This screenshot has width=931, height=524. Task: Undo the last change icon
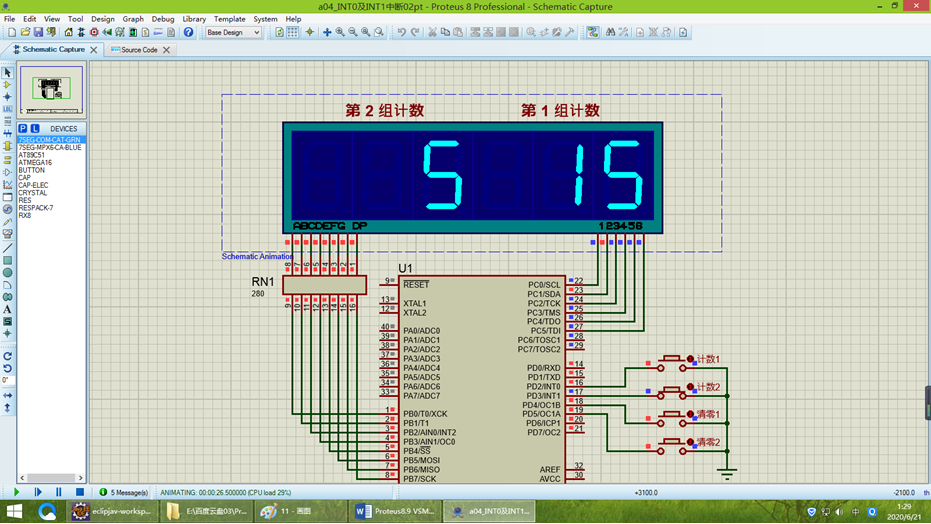point(402,32)
